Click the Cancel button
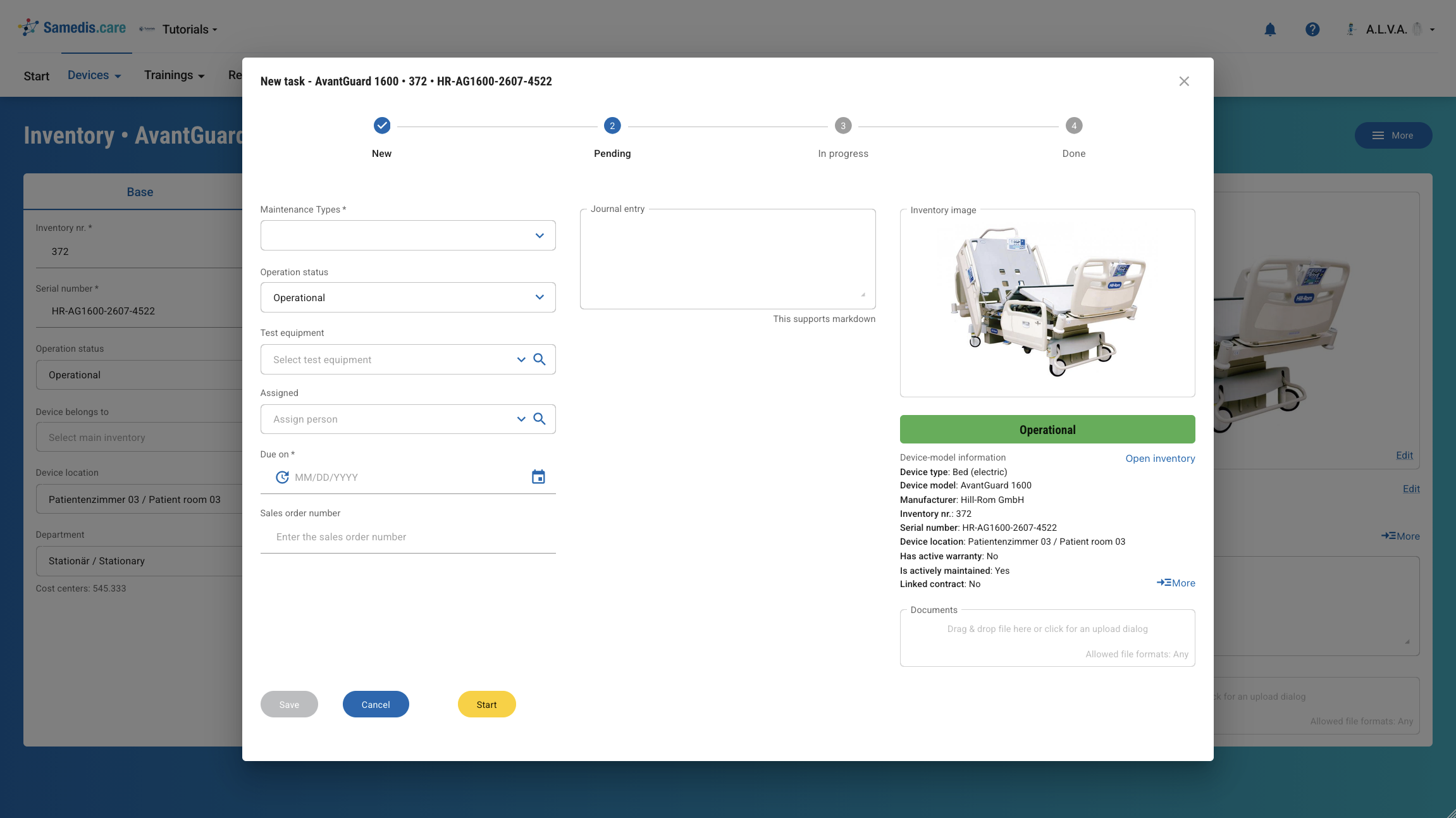This screenshot has width=1456, height=818. 376,704
